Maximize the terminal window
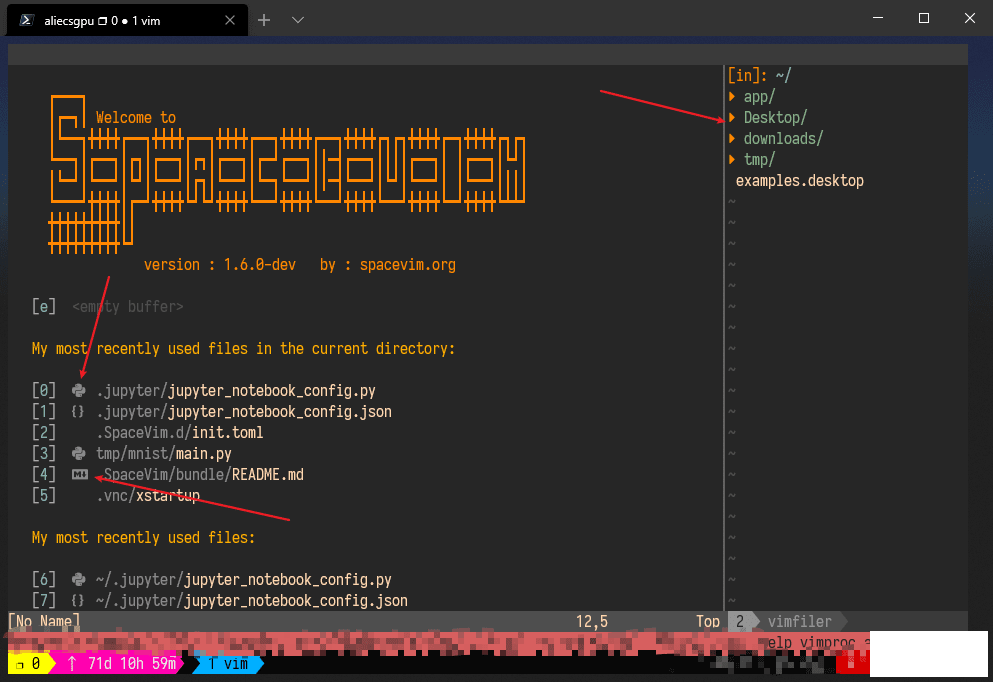993x682 pixels. [x=924, y=18]
